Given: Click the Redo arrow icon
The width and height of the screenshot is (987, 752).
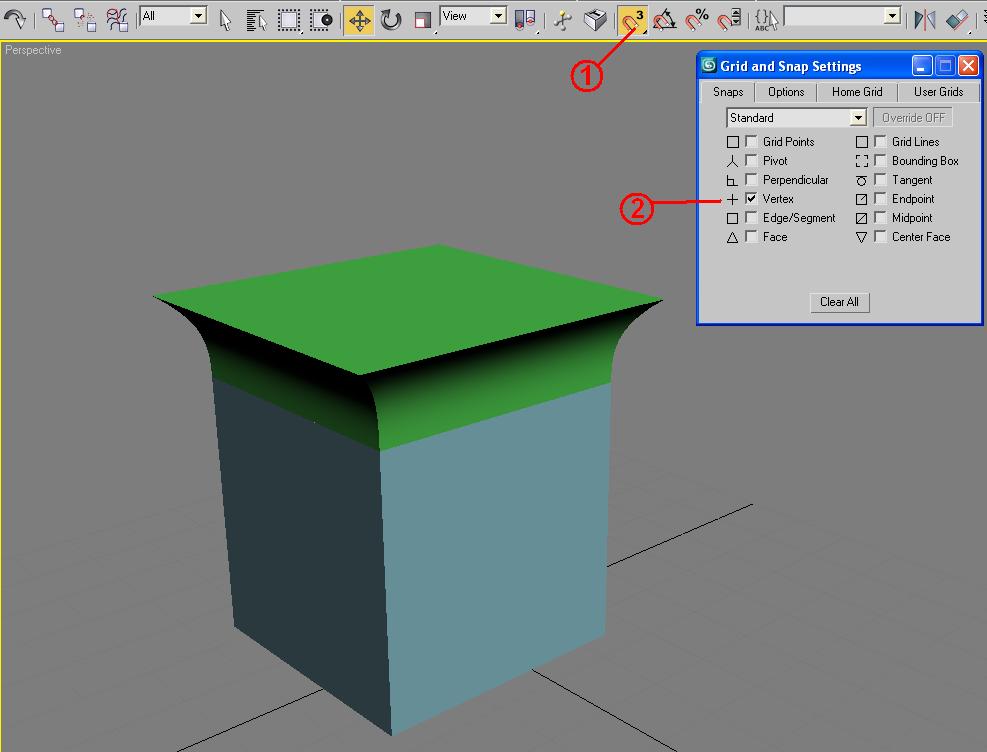Looking at the screenshot, I should coord(14,19).
